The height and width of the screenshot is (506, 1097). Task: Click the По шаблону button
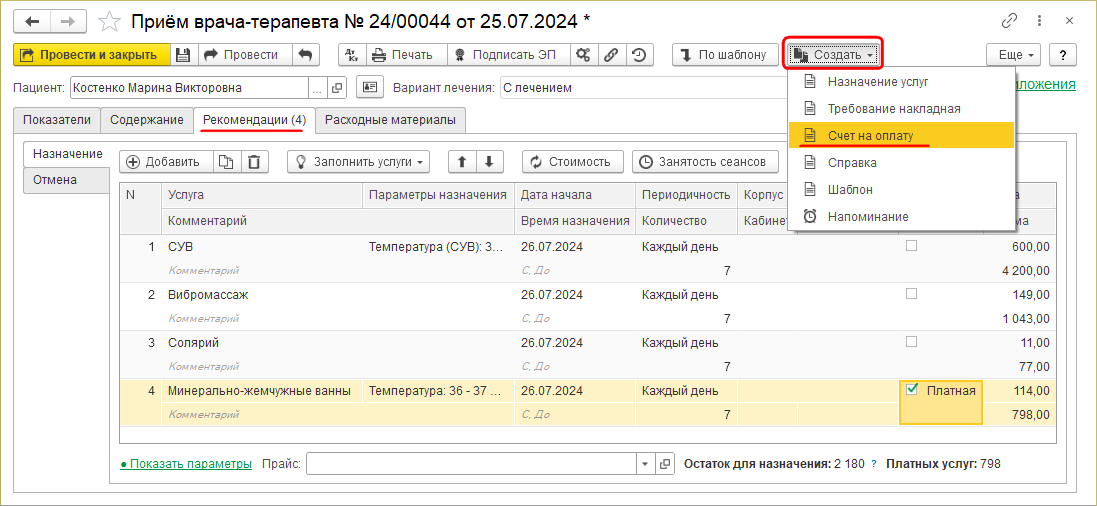click(724, 55)
